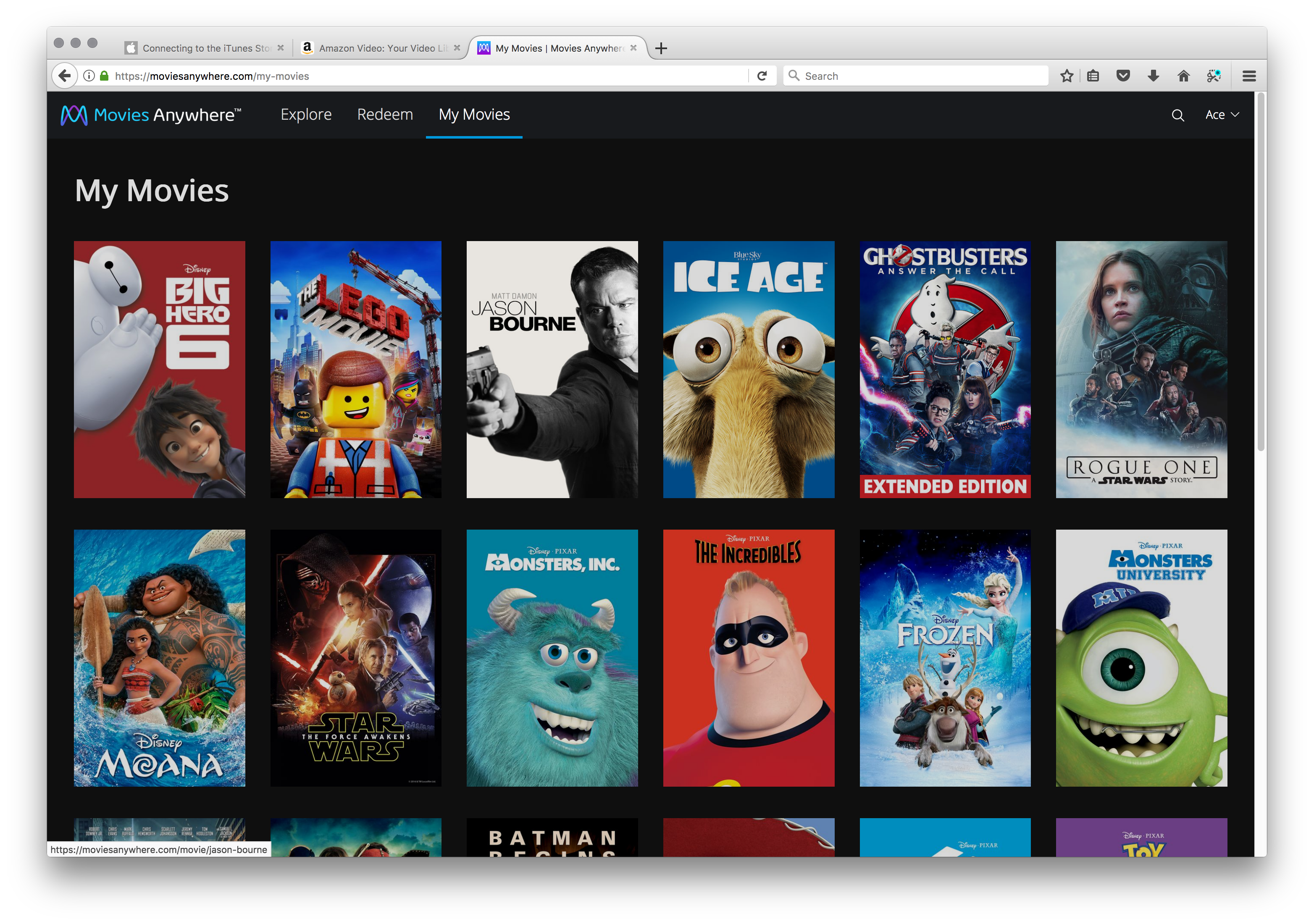
Task: Open The Lego Movie poster
Action: [356, 370]
